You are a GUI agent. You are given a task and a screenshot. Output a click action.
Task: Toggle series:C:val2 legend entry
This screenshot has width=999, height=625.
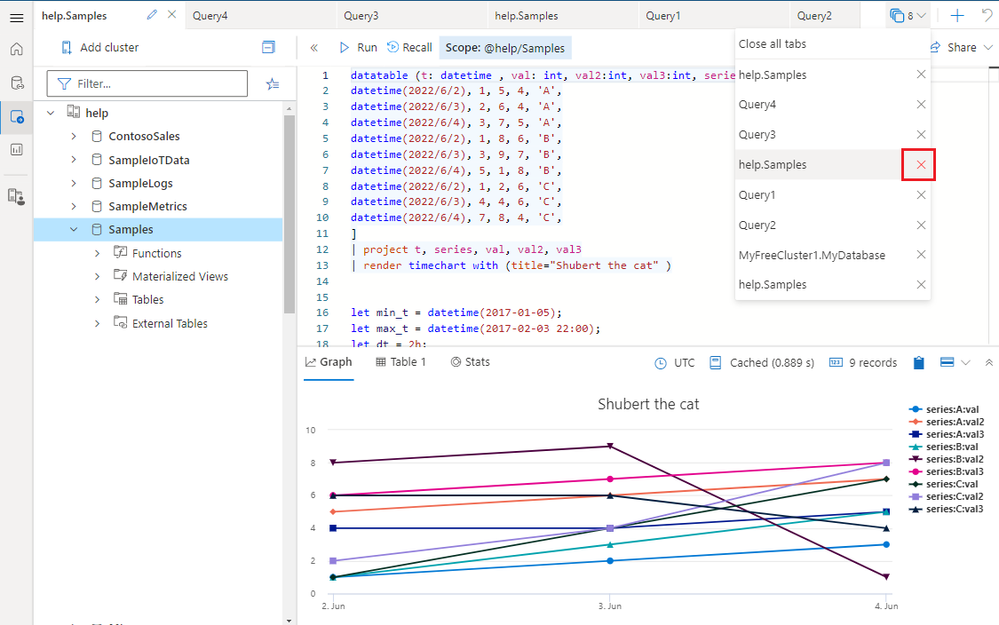tap(946, 496)
